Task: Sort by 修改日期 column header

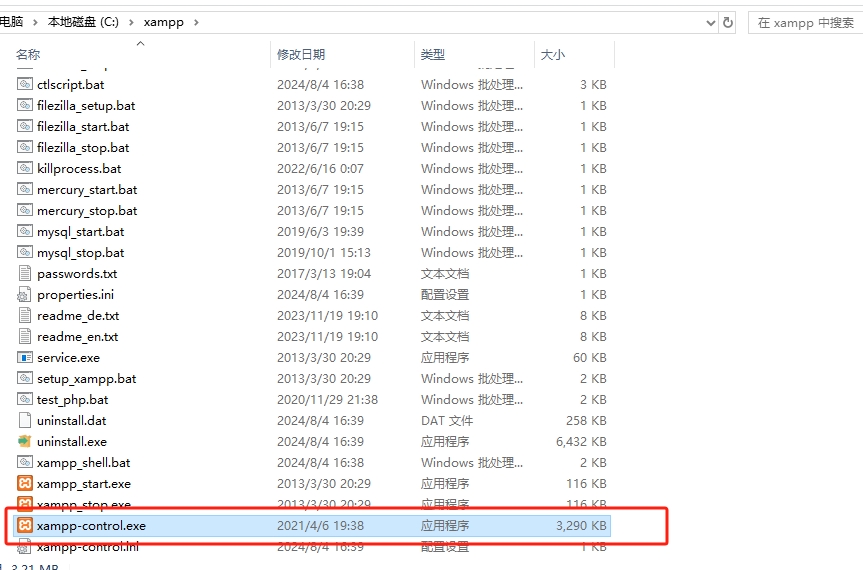Action: (301, 54)
